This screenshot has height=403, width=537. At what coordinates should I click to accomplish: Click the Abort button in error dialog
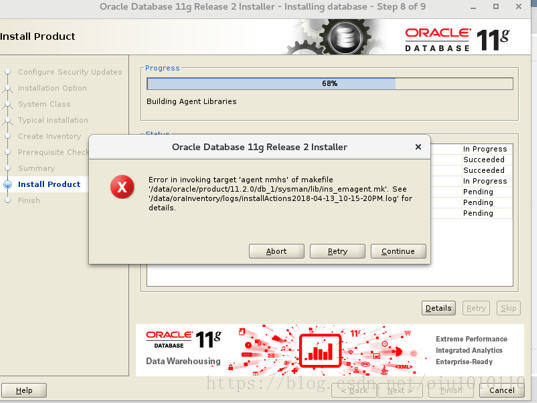276,251
